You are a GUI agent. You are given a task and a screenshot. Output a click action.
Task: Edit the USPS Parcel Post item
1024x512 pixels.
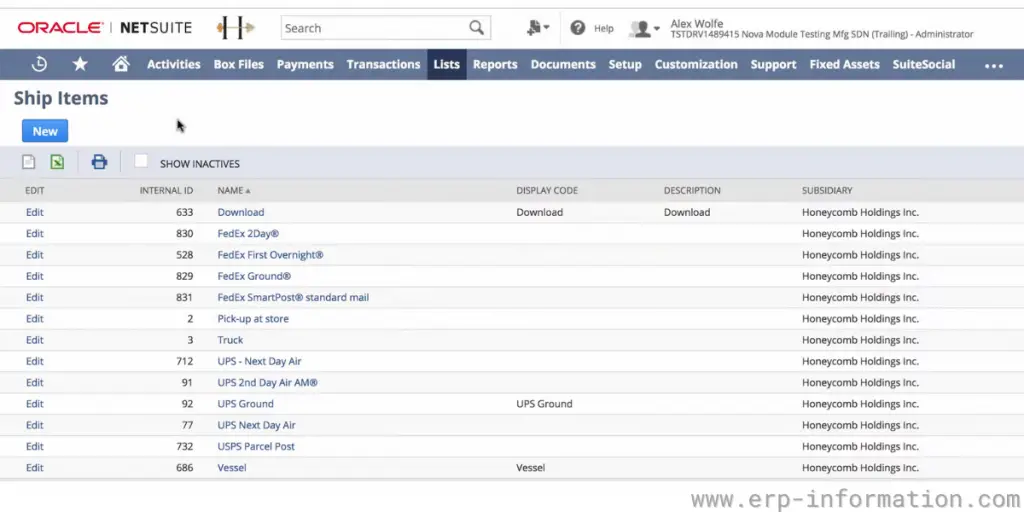35,446
